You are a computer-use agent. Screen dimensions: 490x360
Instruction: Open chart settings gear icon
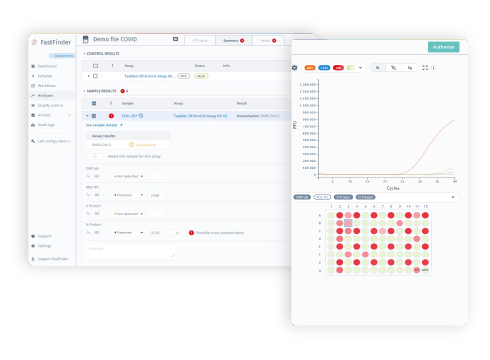coord(295,68)
